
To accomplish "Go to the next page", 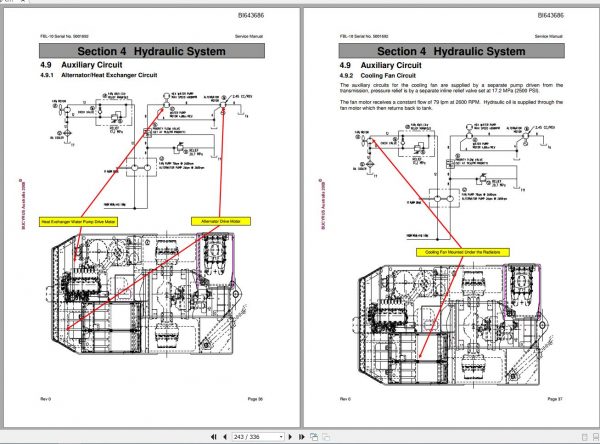I will [290, 437].
